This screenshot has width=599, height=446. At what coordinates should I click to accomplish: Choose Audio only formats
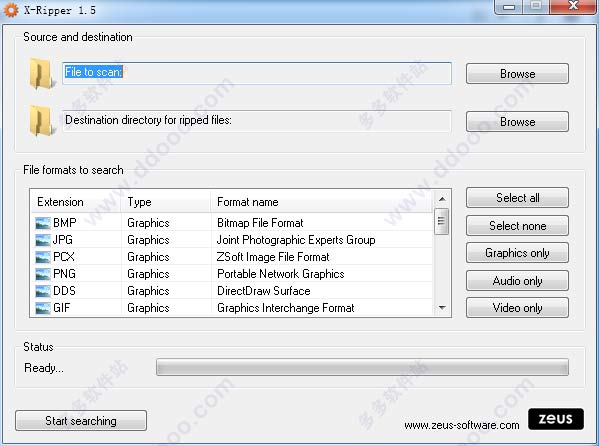tap(517, 281)
